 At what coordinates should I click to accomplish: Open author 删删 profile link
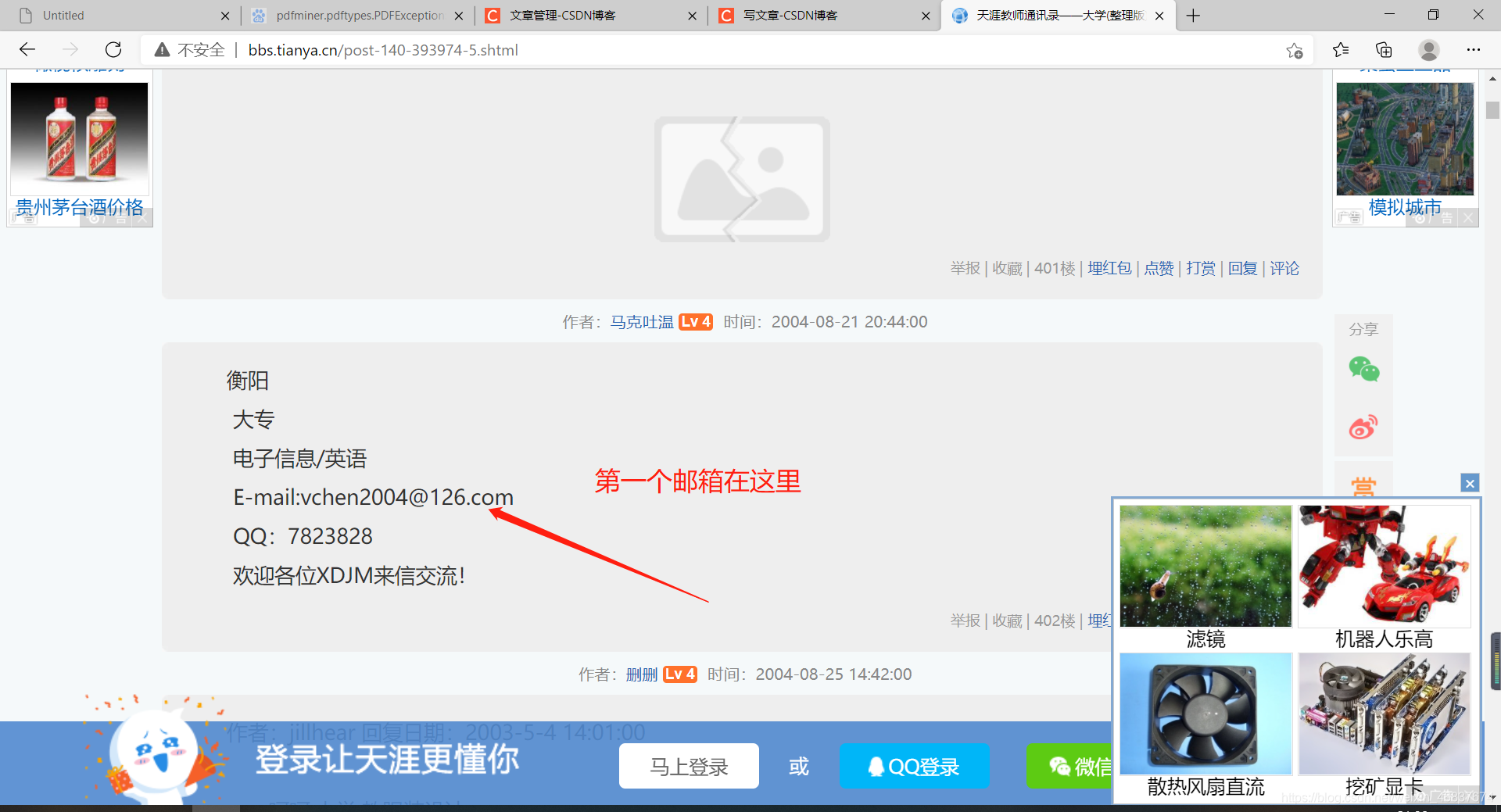tap(642, 674)
